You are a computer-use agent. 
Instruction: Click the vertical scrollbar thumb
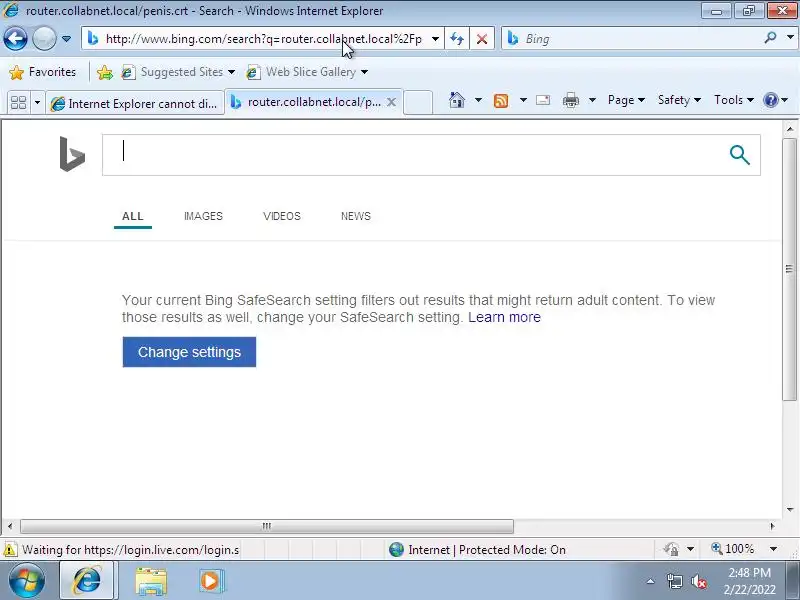pos(789,268)
